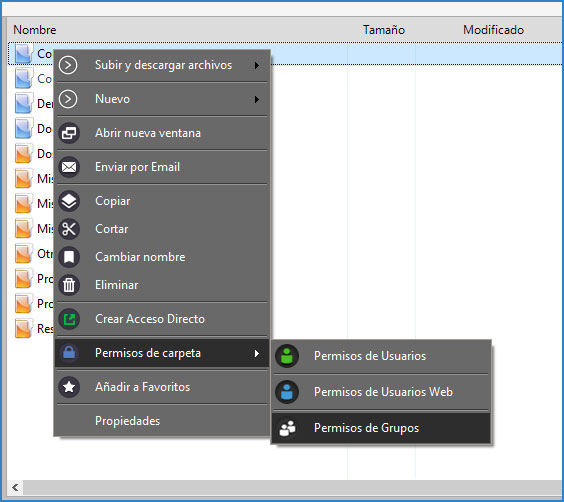Click the trash can icon for Eliminar
Image resolution: width=564 pixels, height=502 pixels.
coord(69,285)
